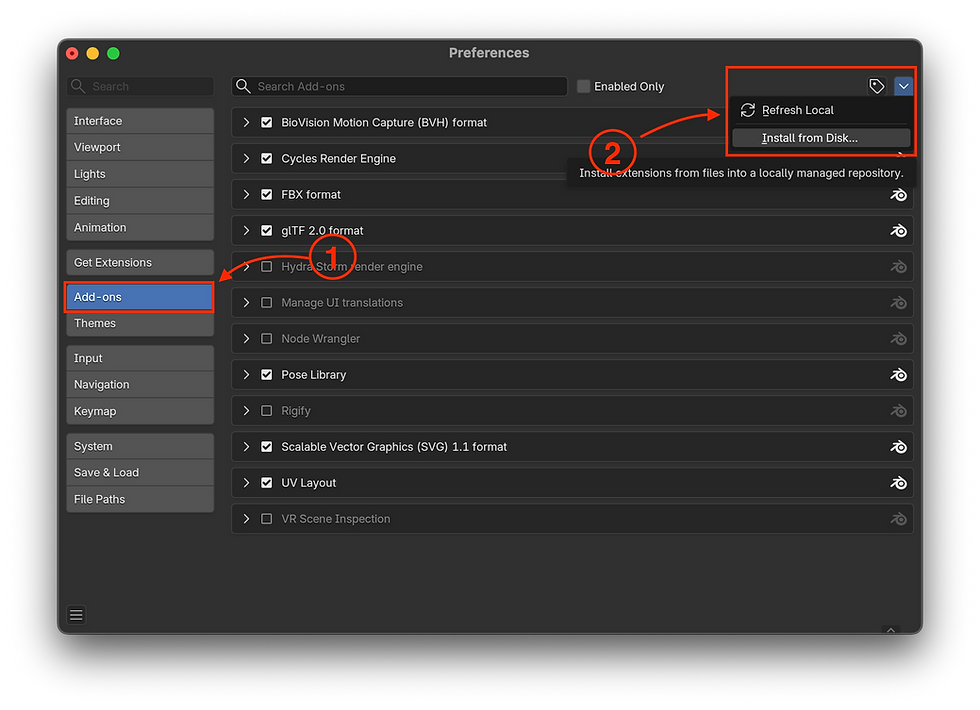Open the Save & Load section
The image size is (980, 710).
coord(140,473)
